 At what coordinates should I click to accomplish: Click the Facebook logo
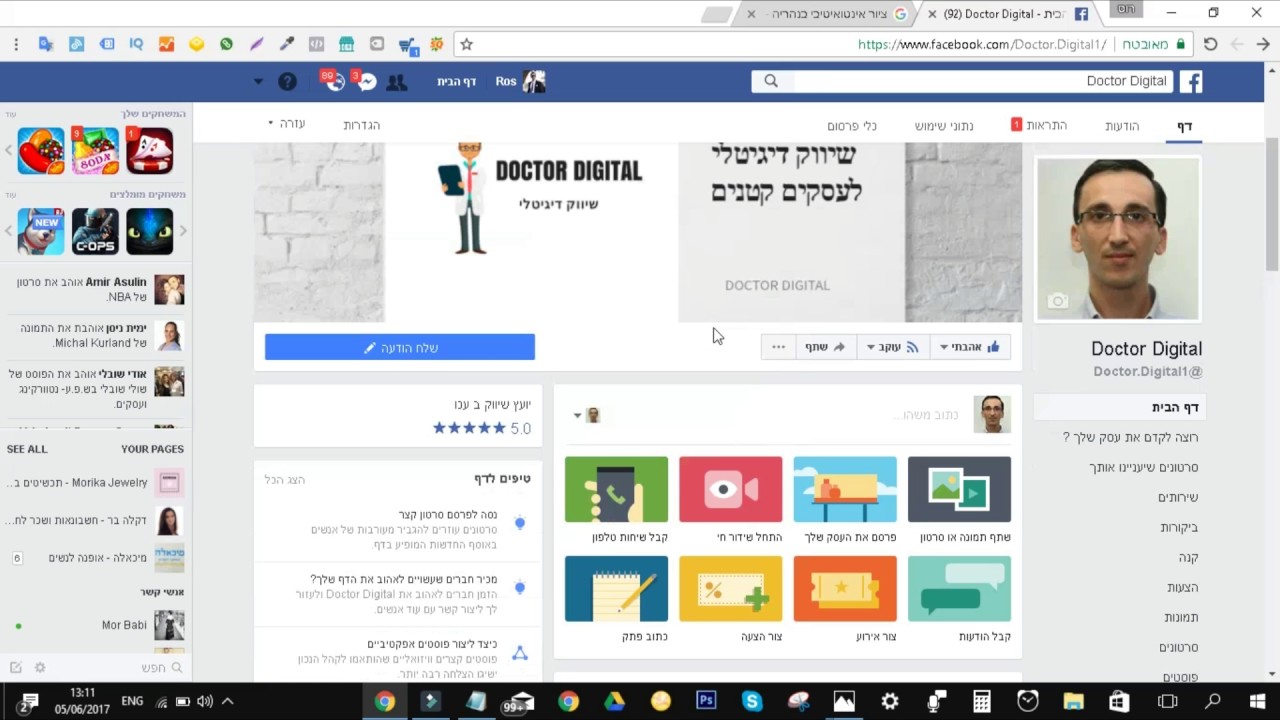(1190, 81)
